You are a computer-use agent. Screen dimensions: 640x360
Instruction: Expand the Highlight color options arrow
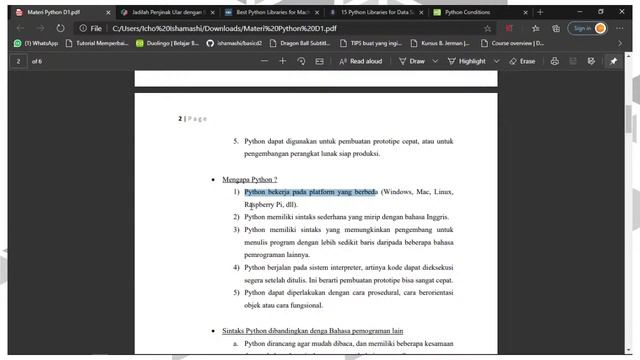496,61
